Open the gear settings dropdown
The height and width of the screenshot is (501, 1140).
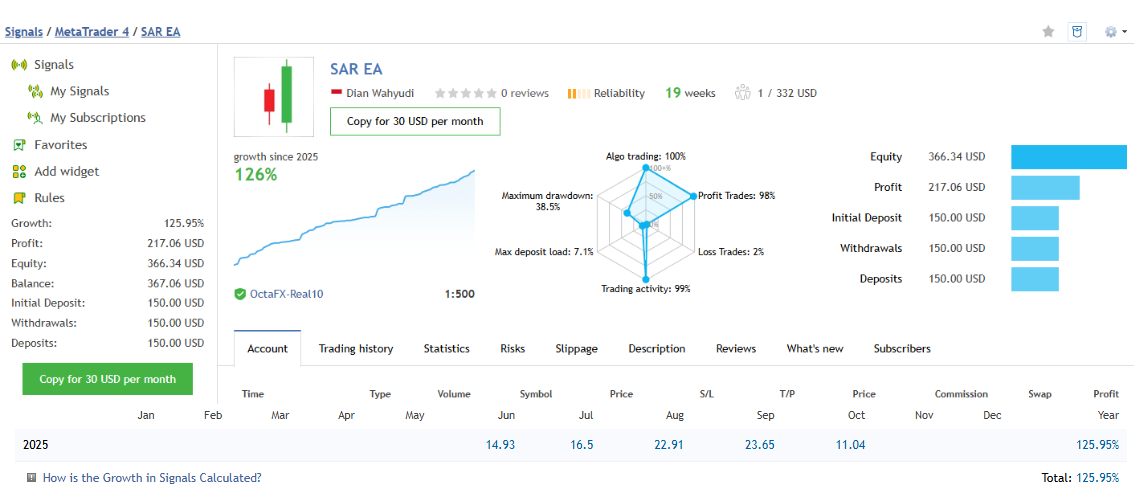pos(1114,32)
